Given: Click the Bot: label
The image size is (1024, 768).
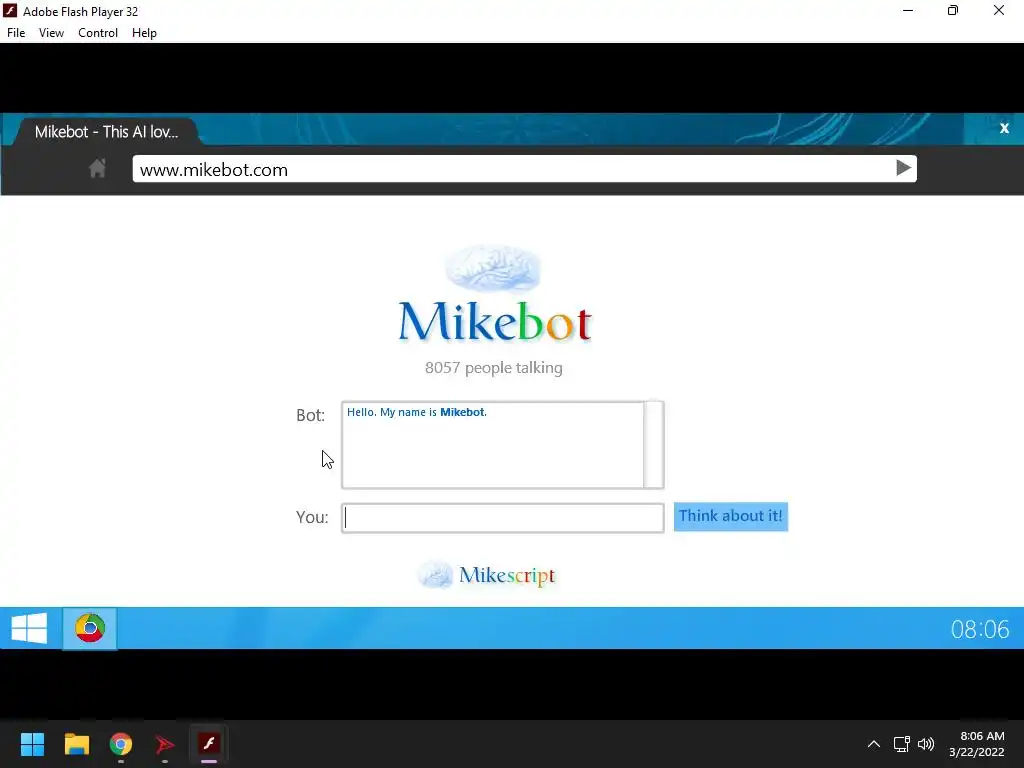Looking at the screenshot, I should tap(310, 415).
